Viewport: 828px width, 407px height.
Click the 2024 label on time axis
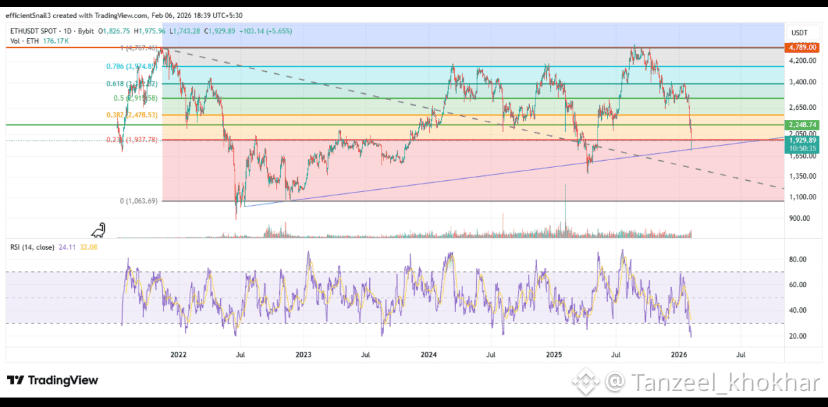point(428,354)
